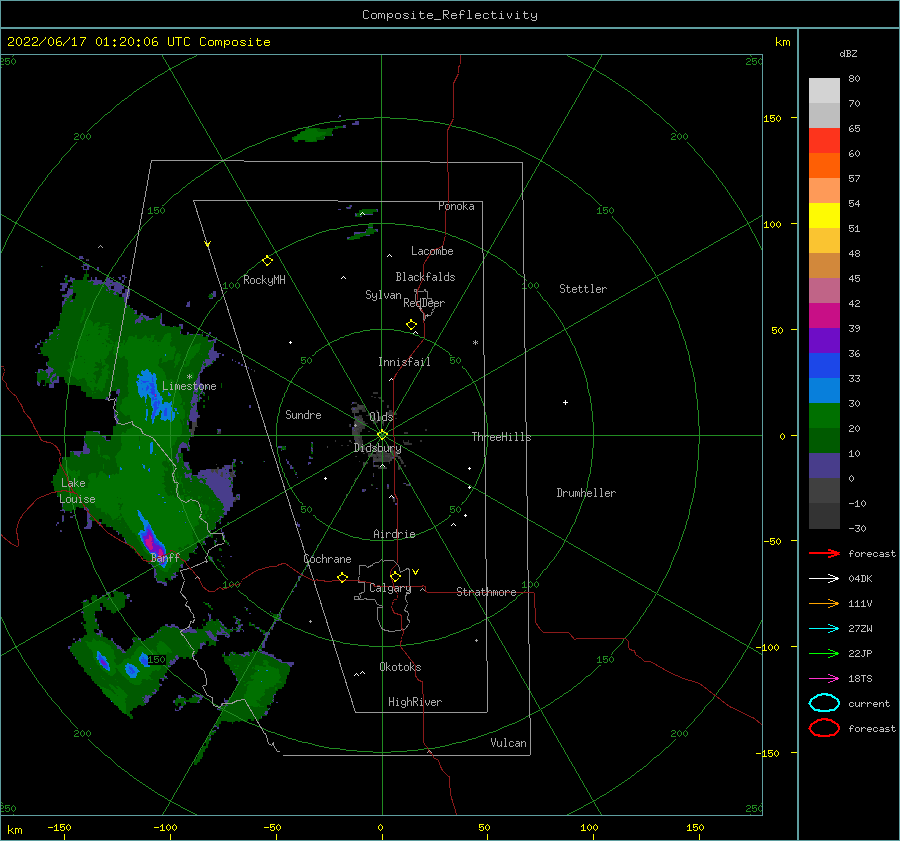Click the Airdrie label
Viewport: 900px width, 841px height.
coord(394,534)
